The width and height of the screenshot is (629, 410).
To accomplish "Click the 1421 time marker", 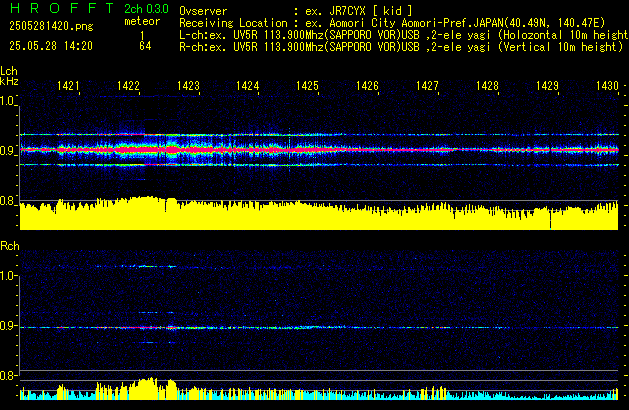I will coord(68,86).
